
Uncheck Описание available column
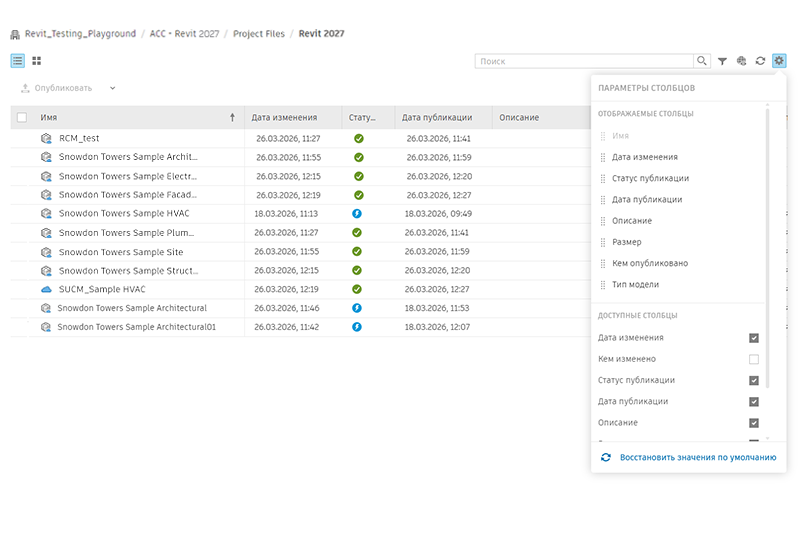[x=754, y=423]
